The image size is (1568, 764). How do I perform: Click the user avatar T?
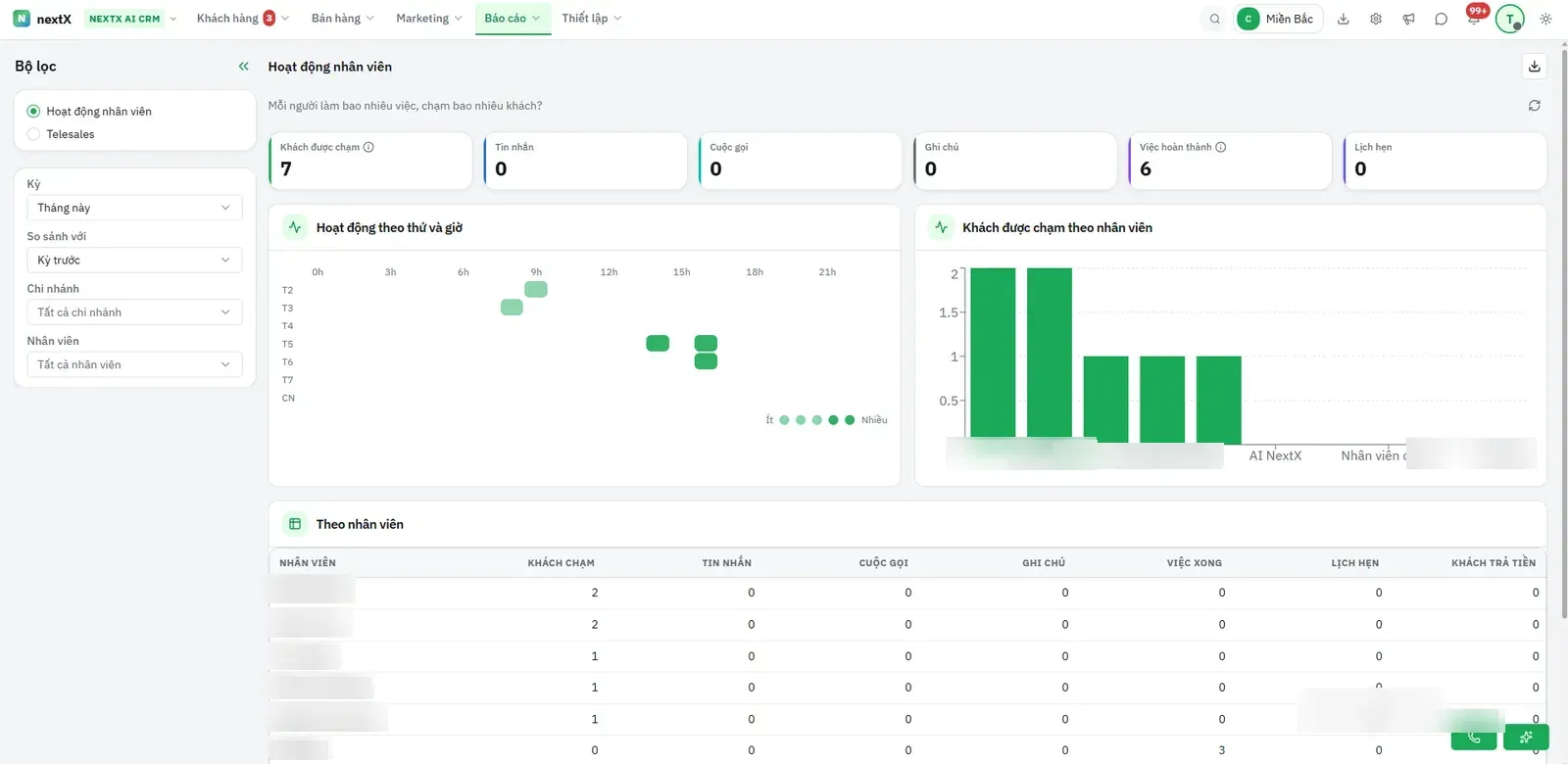(1510, 19)
